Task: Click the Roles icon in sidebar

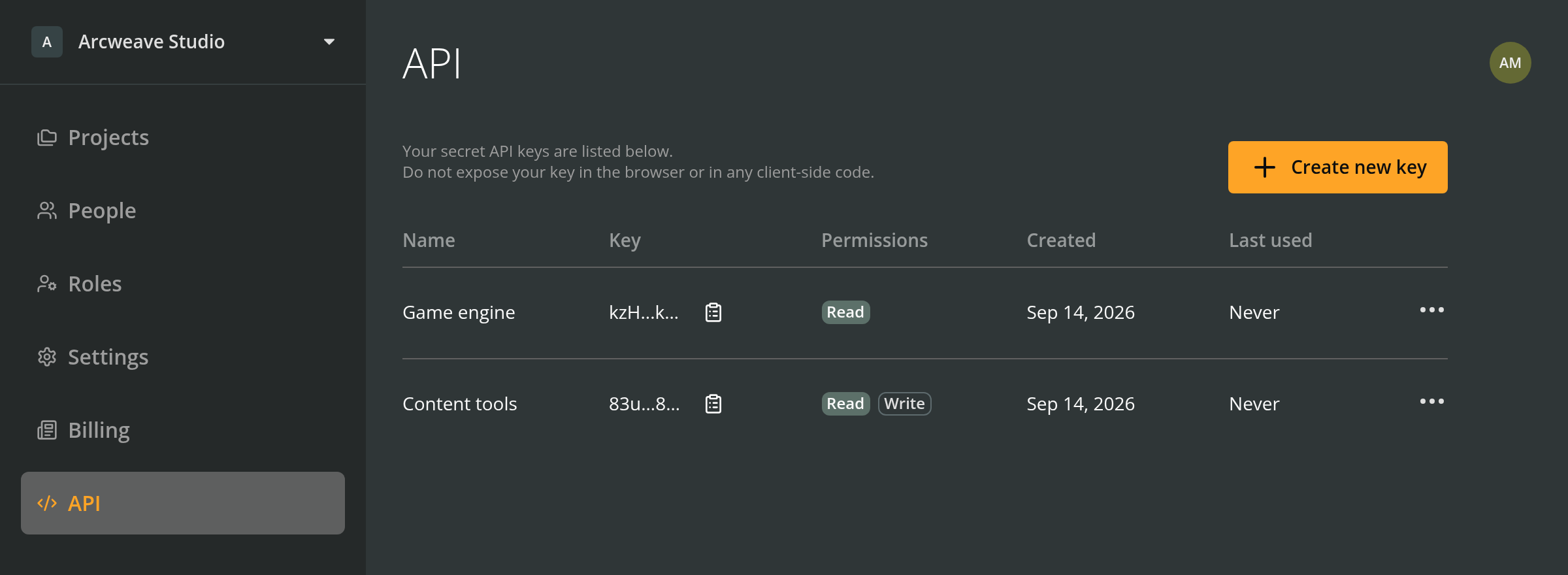Action: (x=47, y=284)
